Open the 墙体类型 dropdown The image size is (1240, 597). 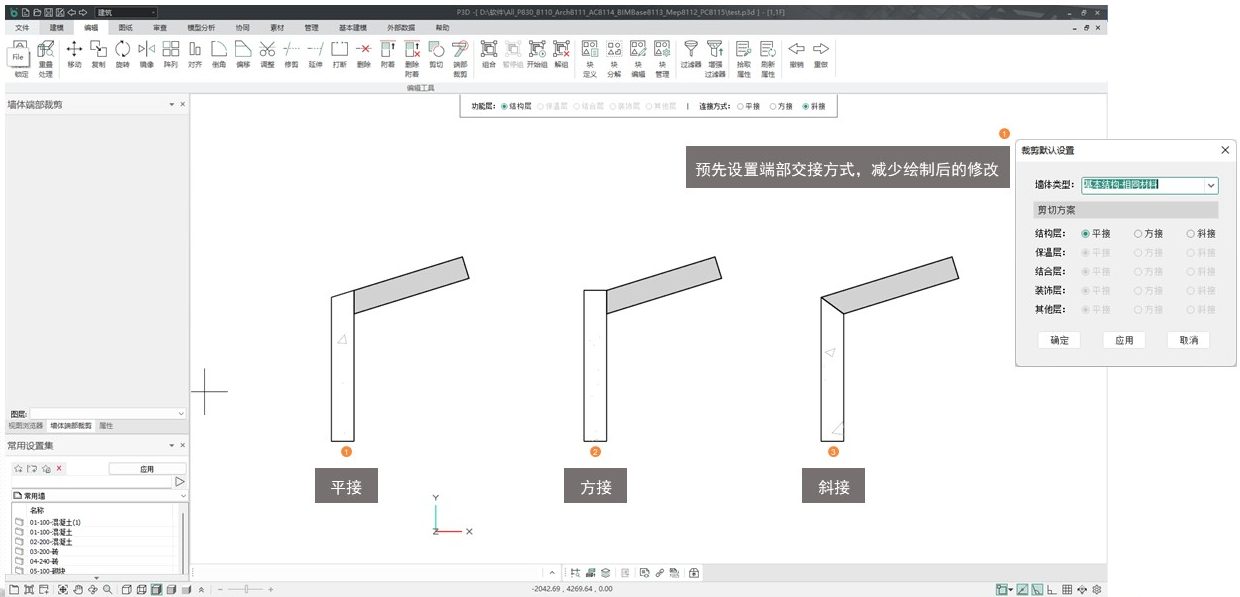click(1211, 185)
